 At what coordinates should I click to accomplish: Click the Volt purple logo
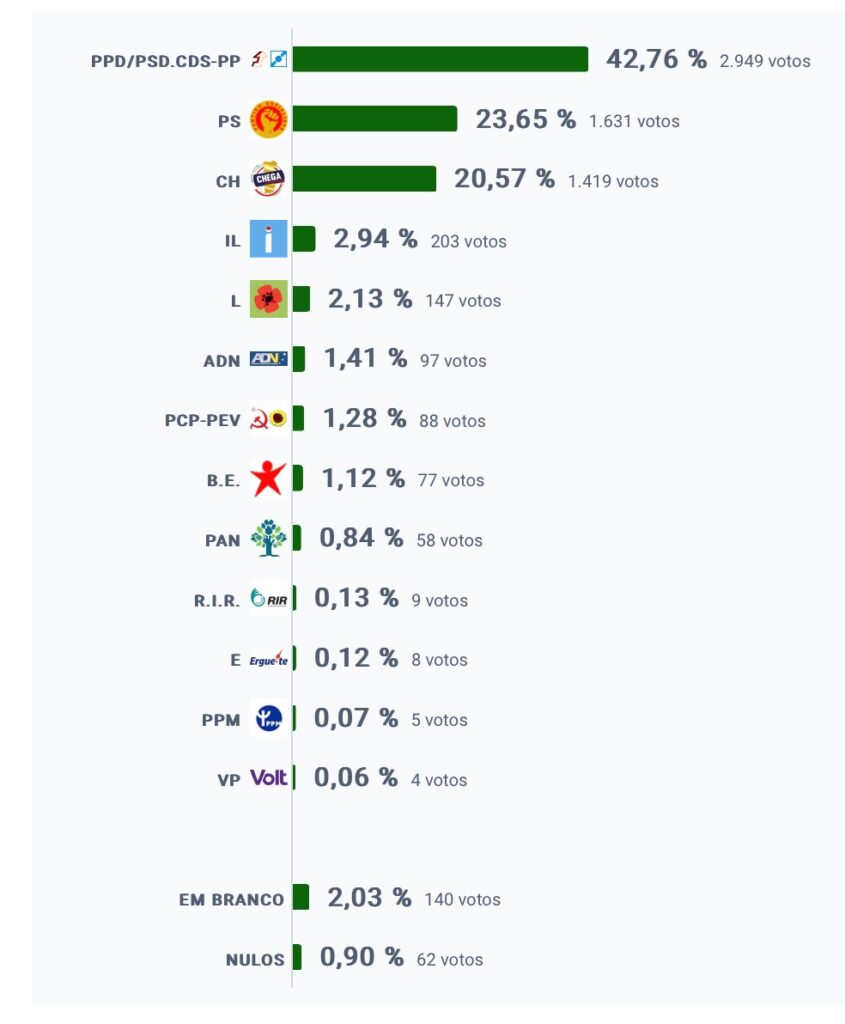(x=268, y=777)
